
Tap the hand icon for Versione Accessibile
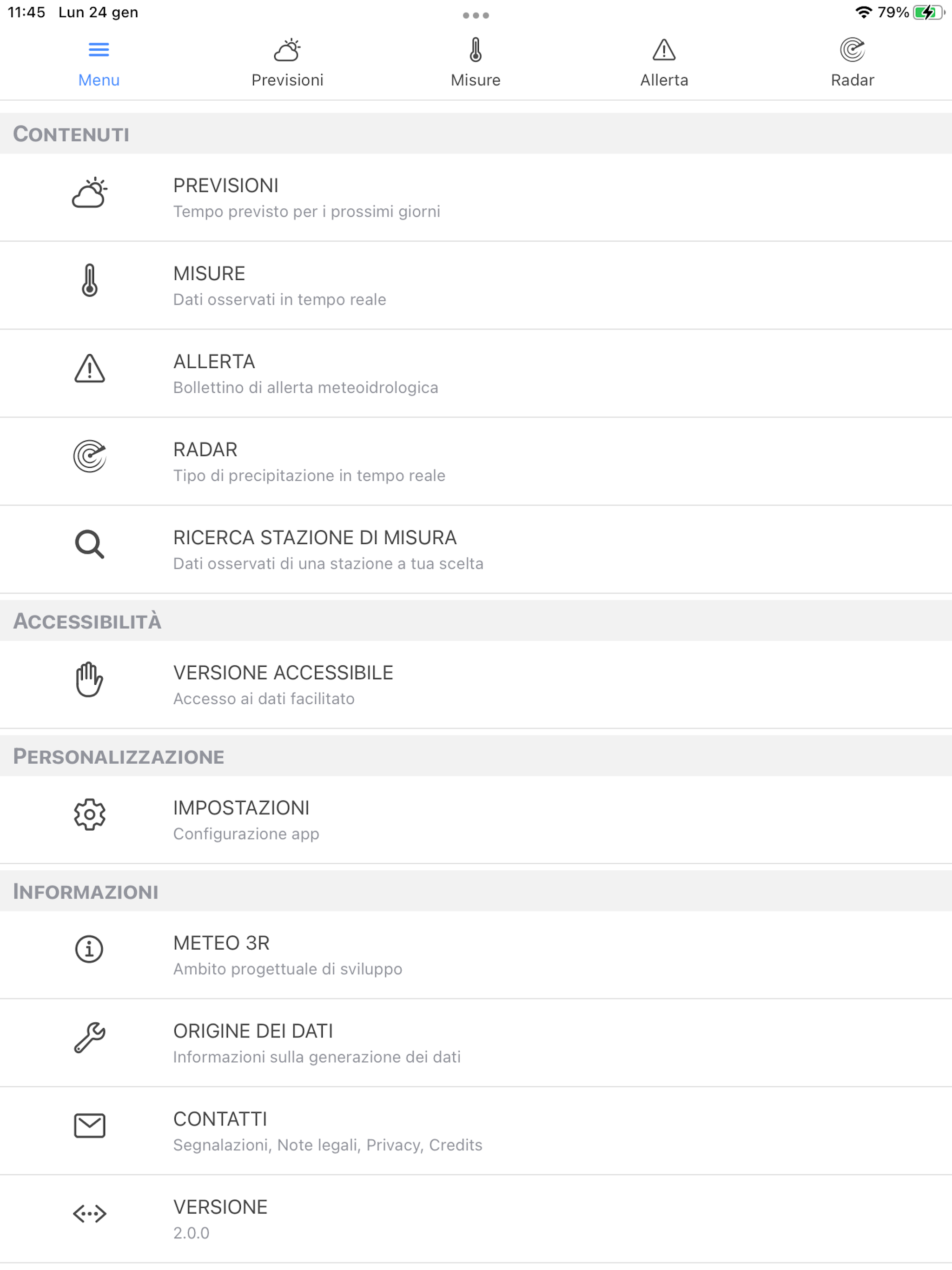tap(90, 679)
